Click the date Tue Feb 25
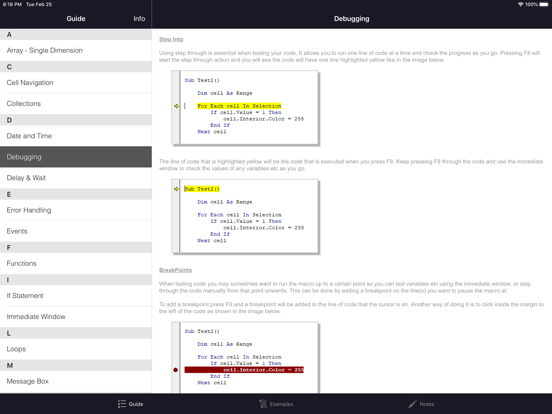Image resolution: width=552 pixels, height=414 pixels. point(39,4)
